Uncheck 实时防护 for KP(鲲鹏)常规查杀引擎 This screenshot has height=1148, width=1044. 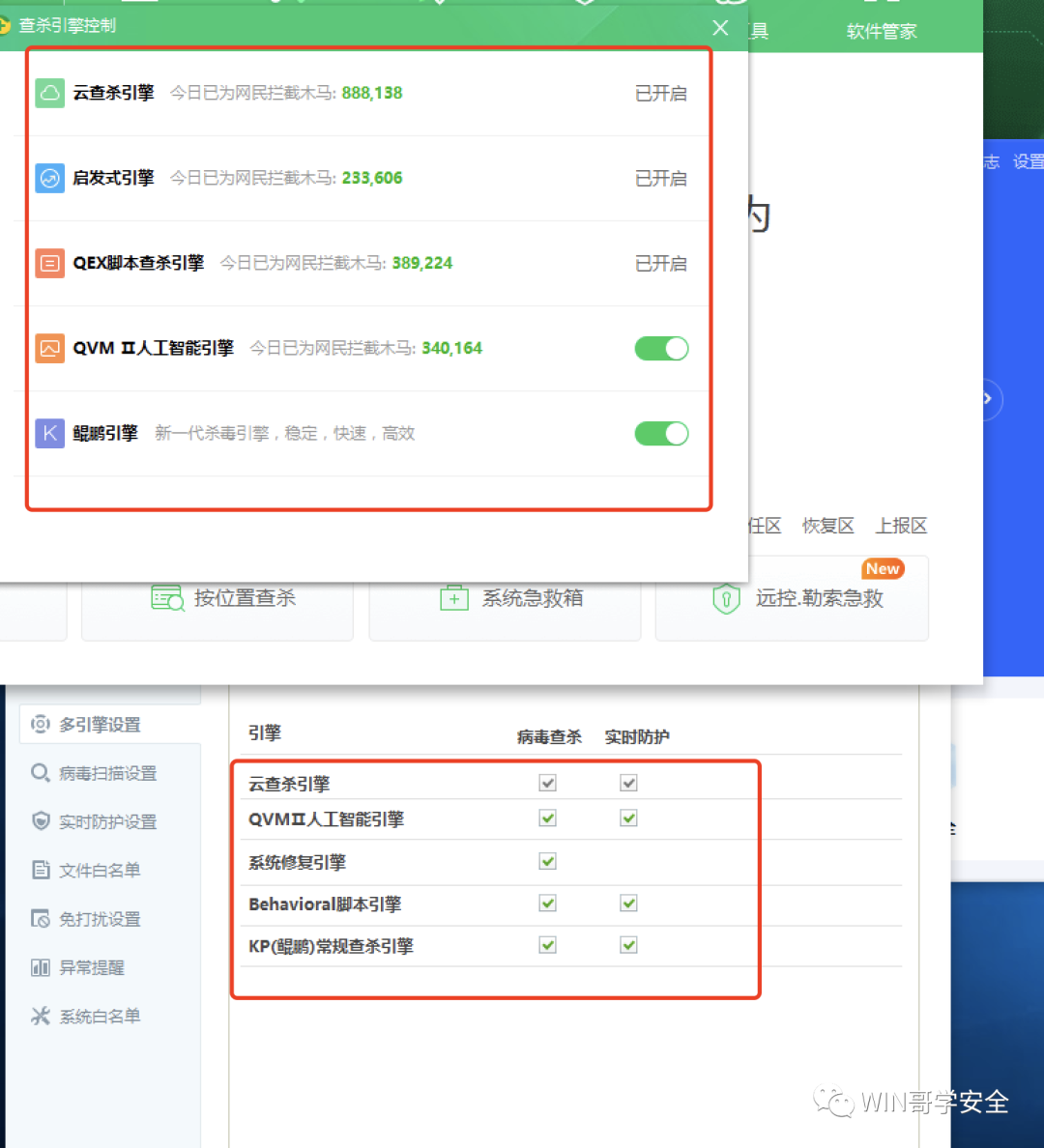(x=628, y=945)
